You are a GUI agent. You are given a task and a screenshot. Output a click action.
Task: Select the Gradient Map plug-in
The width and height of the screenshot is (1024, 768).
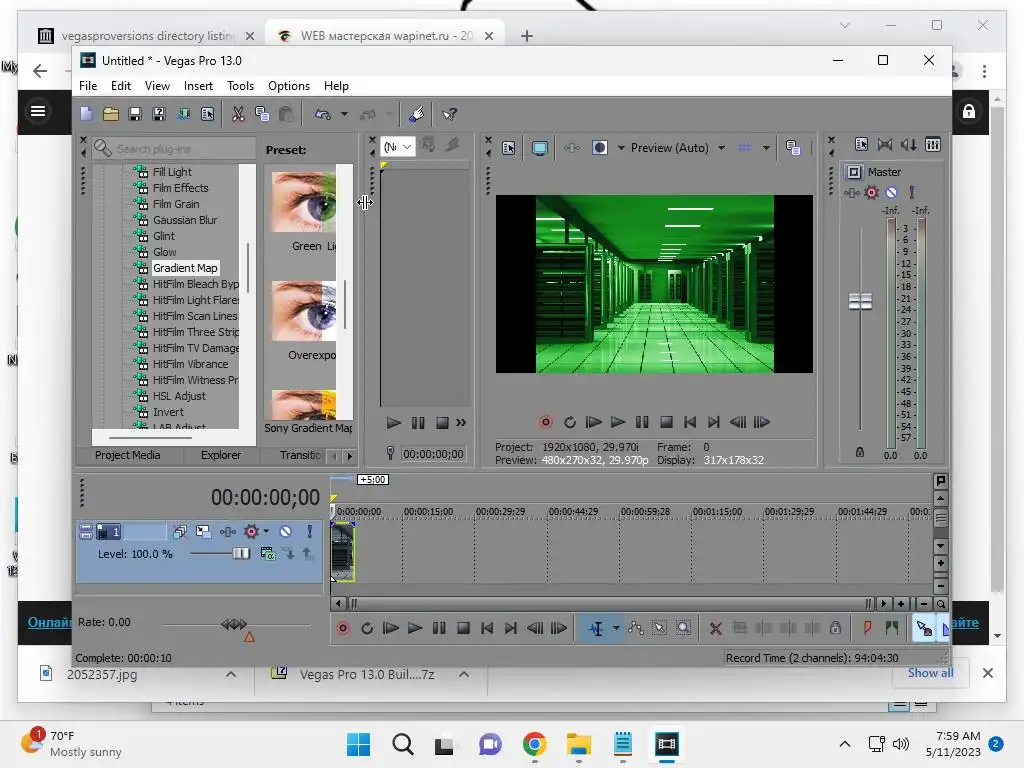185,268
